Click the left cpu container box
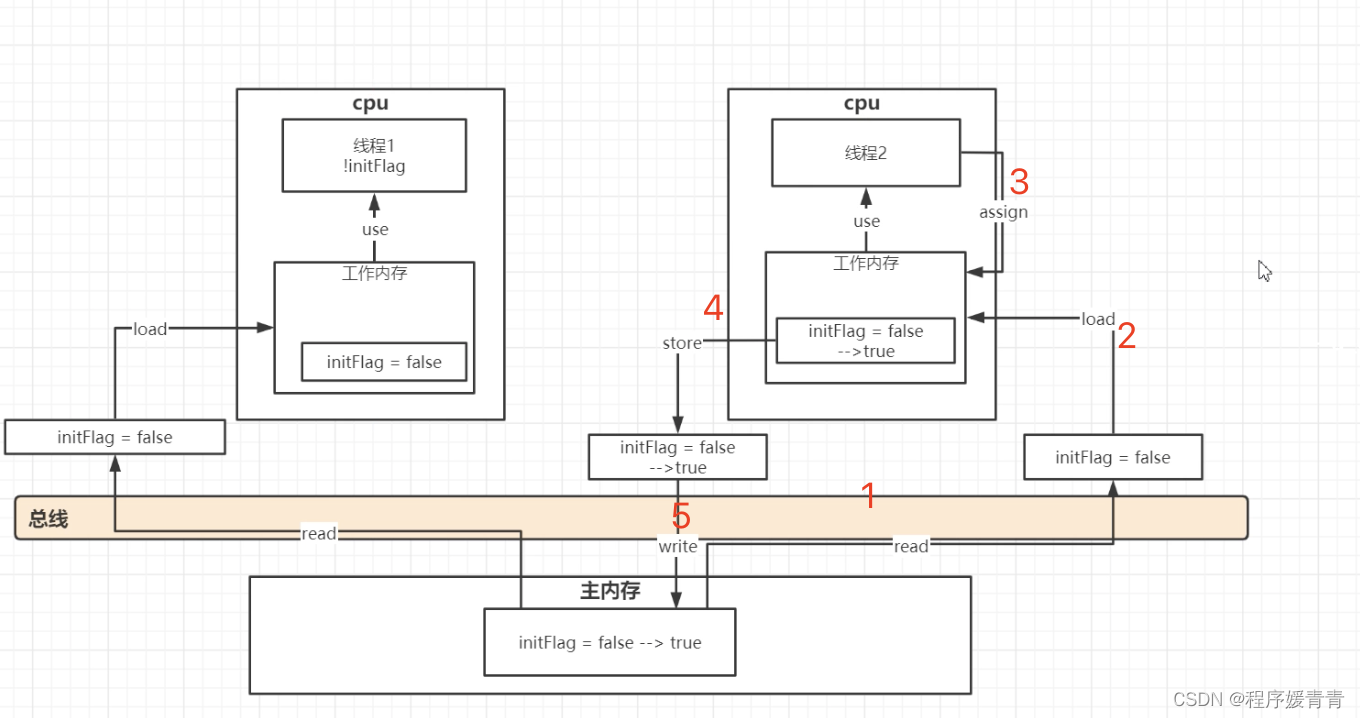The image size is (1360, 718). (x=370, y=103)
